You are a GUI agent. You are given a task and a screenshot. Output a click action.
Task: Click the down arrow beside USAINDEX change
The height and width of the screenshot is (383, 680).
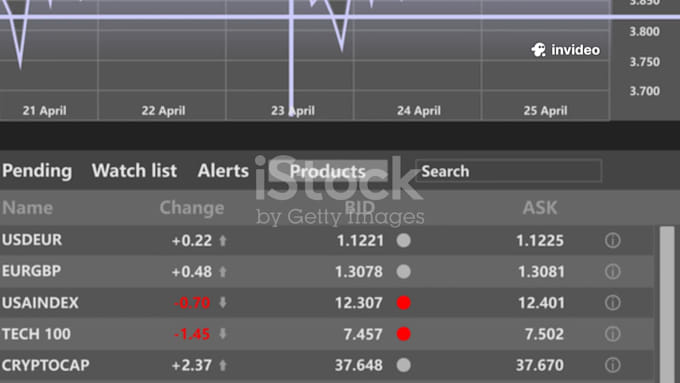coord(223,303)
